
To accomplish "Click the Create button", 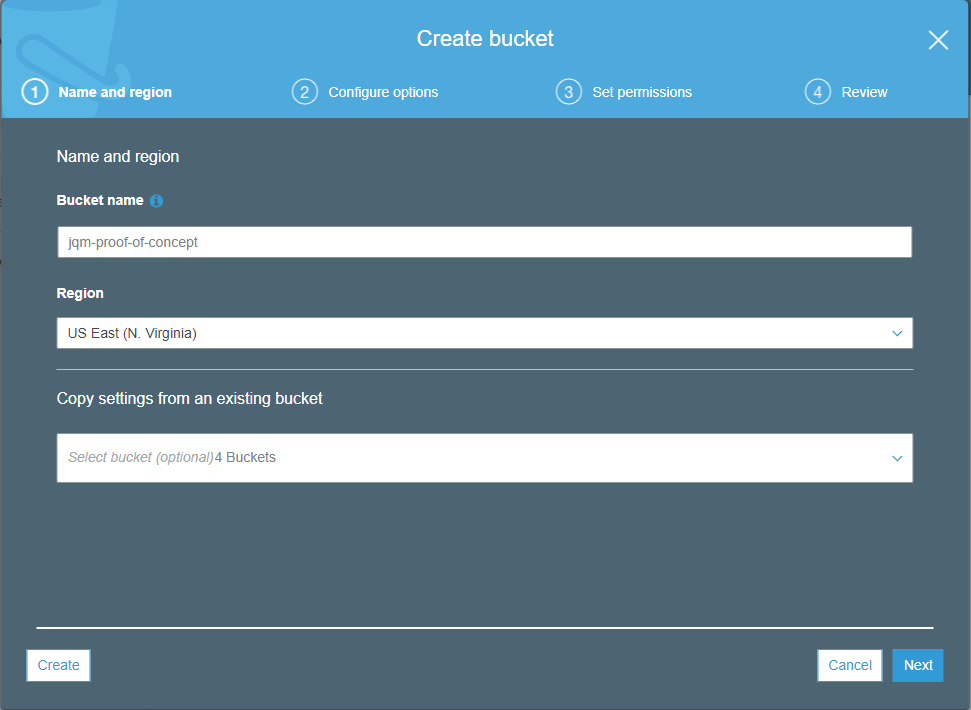I will click(57, 665).
